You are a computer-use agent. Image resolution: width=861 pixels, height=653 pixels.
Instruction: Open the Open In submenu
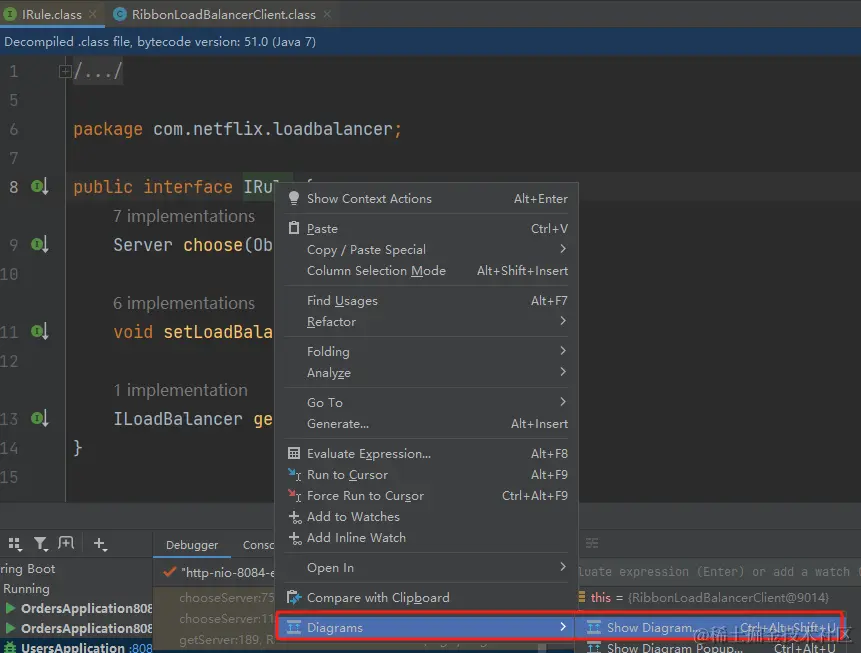(x=426, y=568)
